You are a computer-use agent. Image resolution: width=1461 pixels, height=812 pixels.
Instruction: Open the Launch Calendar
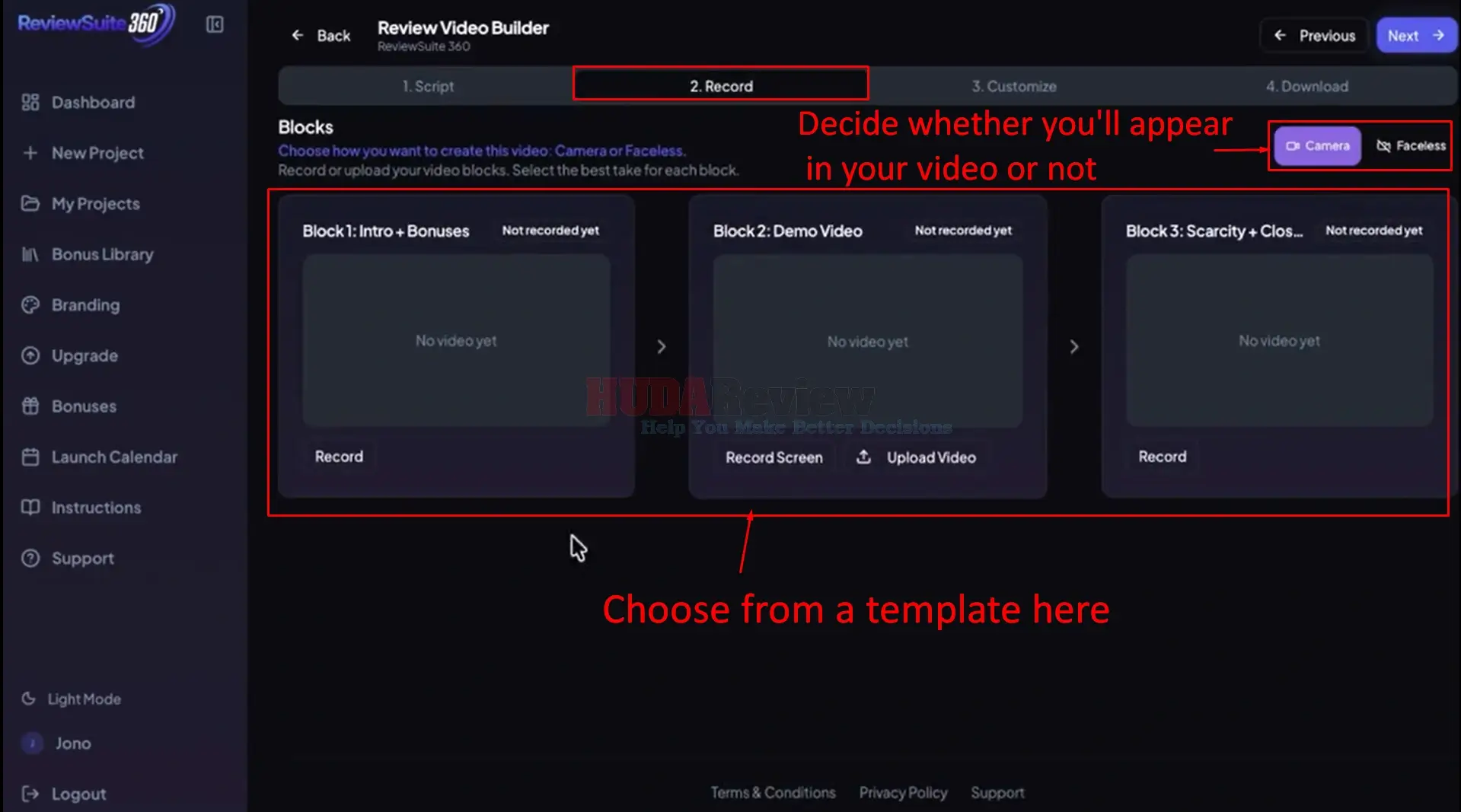[113, 457]
